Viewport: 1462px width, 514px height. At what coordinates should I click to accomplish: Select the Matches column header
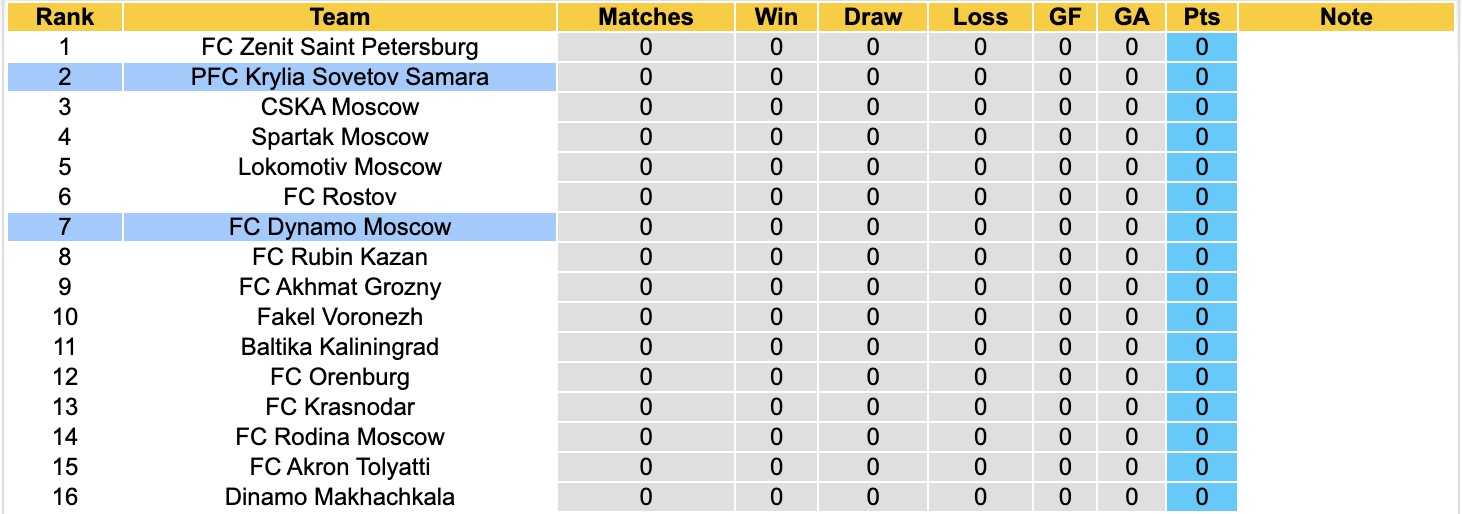646,17
